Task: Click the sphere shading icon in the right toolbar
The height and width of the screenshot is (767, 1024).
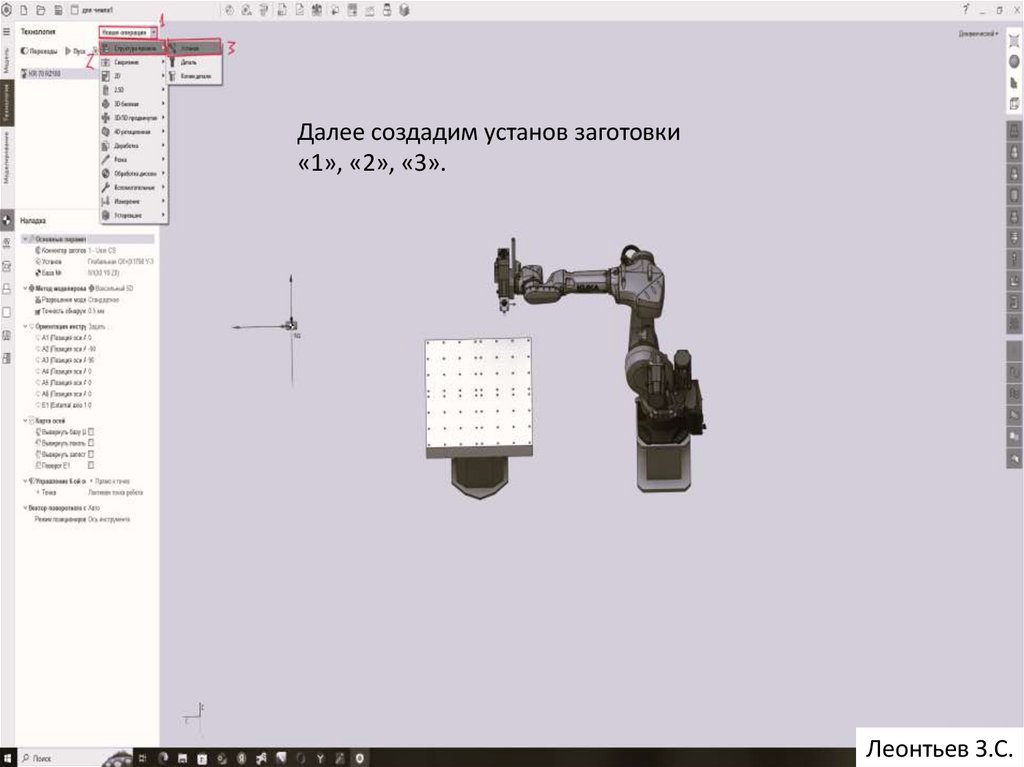Action: click(1014, 61)
